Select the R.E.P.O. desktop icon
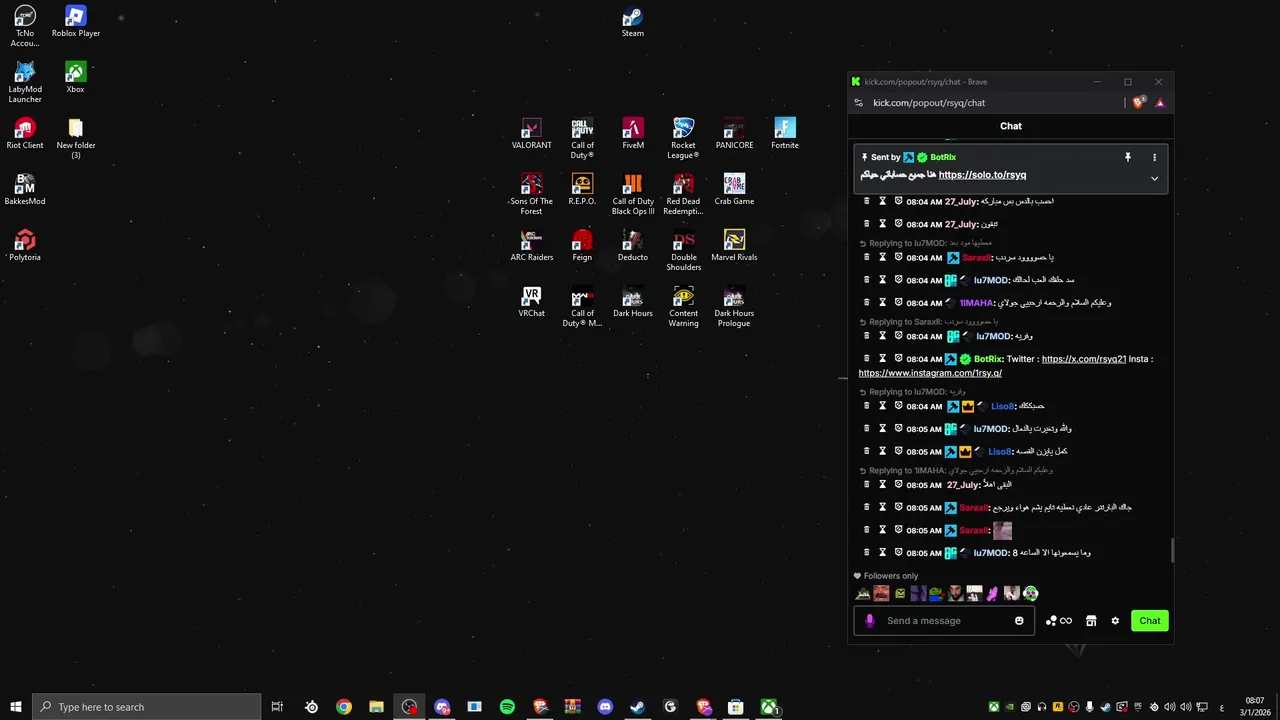 [582, 190]
